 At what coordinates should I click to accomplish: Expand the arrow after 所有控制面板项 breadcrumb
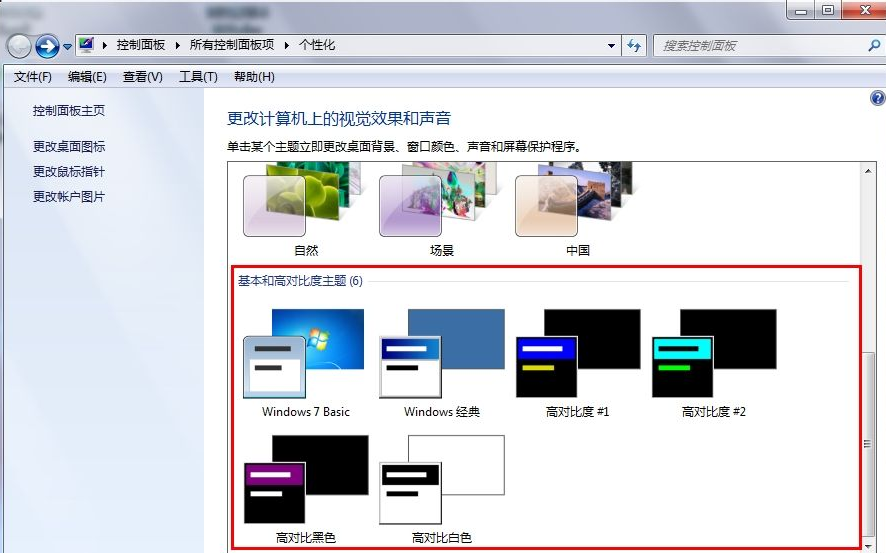click(x=286, y=45)
